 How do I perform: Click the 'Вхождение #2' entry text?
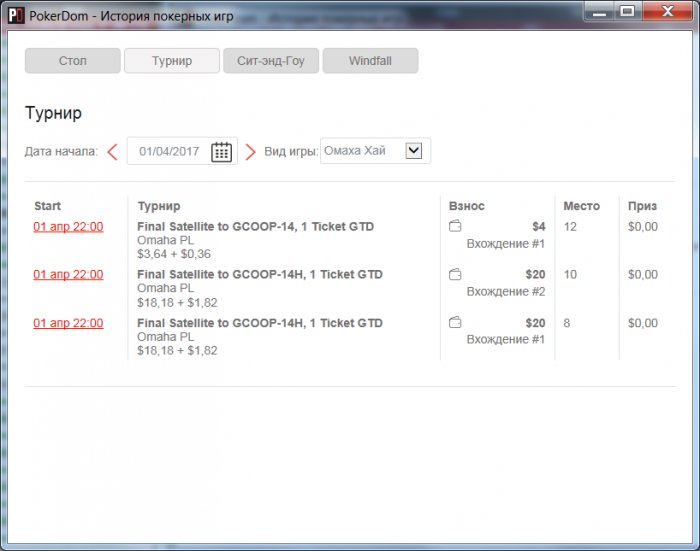[x=506, y=292]
